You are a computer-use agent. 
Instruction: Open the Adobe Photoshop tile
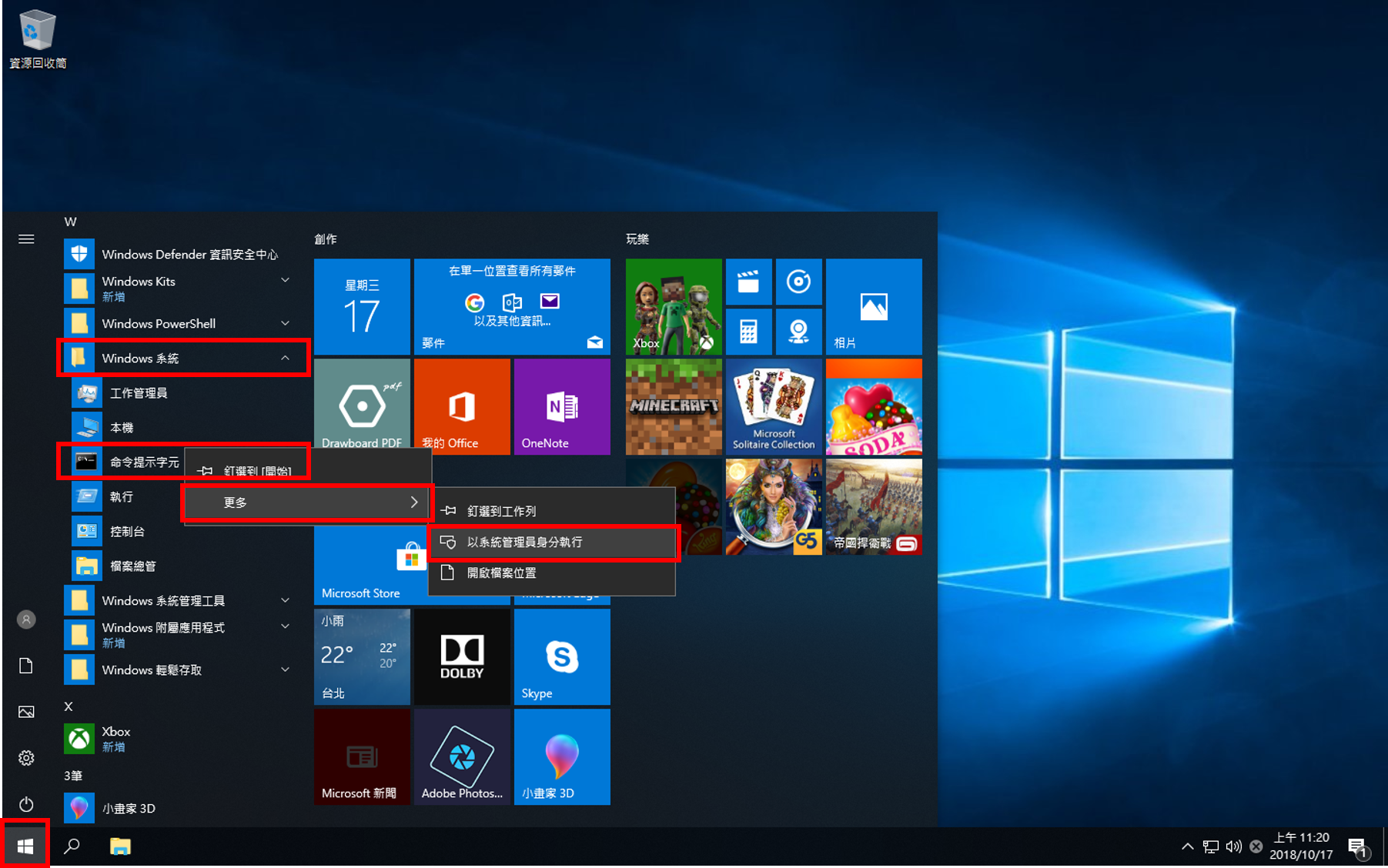tap(462, 757)
